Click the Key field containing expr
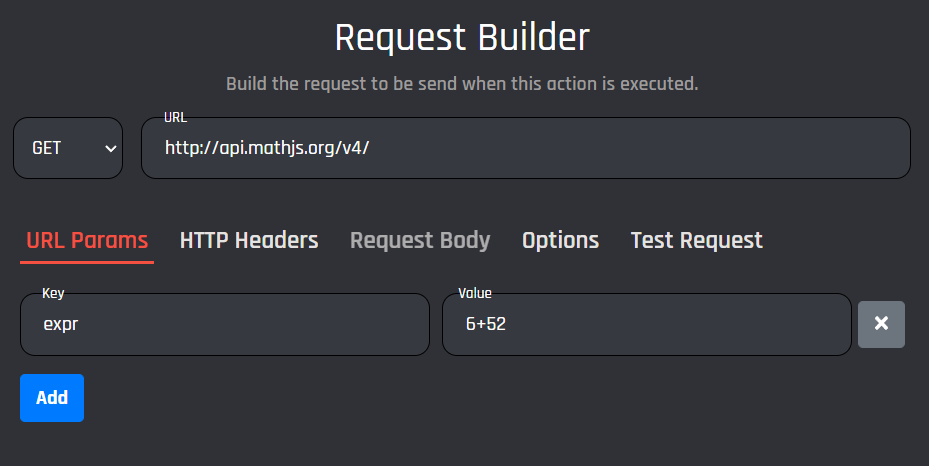Image resolution: width=929 pixels, height=466 pixels. point(225,324)
